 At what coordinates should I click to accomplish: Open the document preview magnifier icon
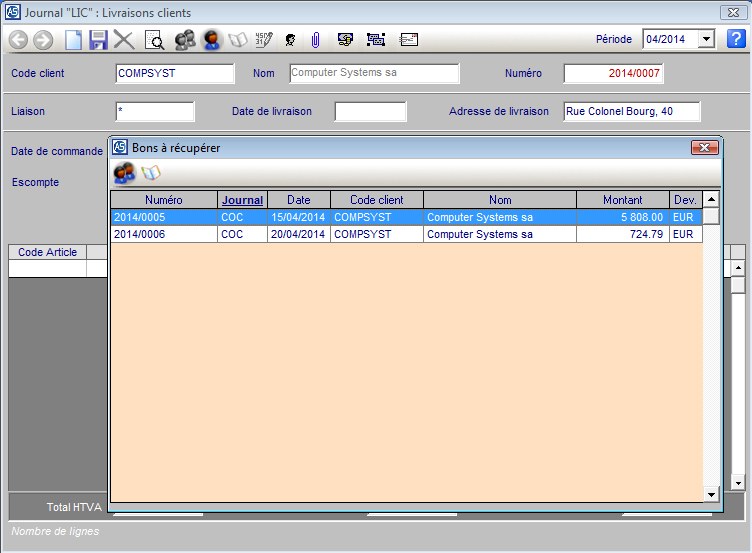click(x=154, y=40)
